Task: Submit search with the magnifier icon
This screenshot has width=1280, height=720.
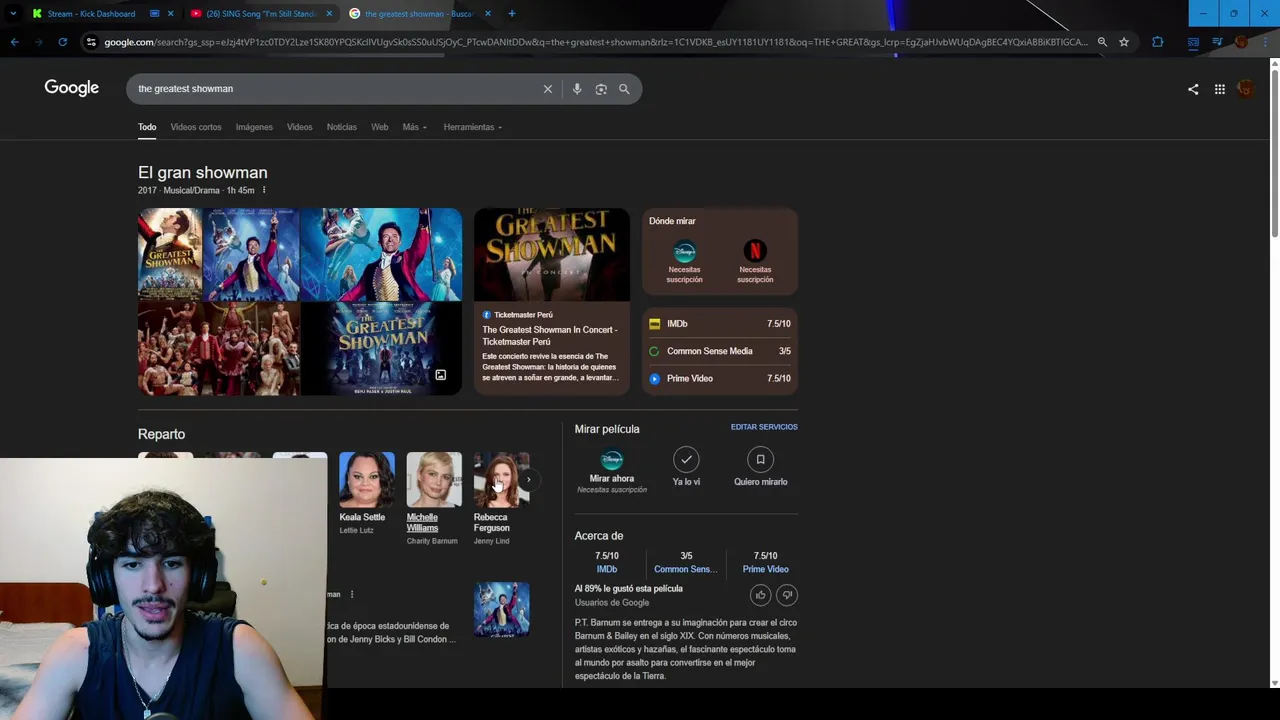Action: (x=624, y=89)
